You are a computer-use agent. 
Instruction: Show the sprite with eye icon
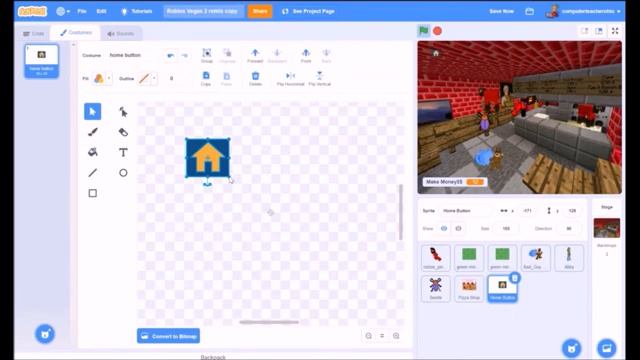pos(444,229)
